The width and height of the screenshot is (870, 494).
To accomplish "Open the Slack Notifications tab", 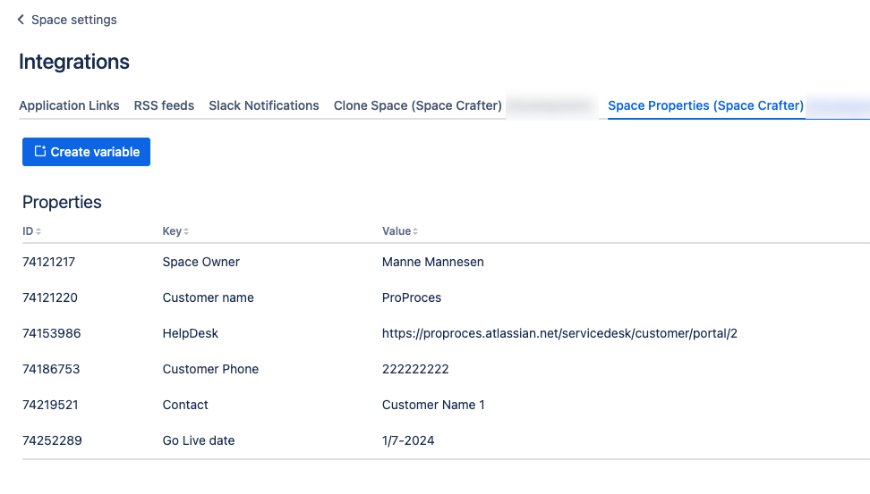I will (x=264, y=106).
